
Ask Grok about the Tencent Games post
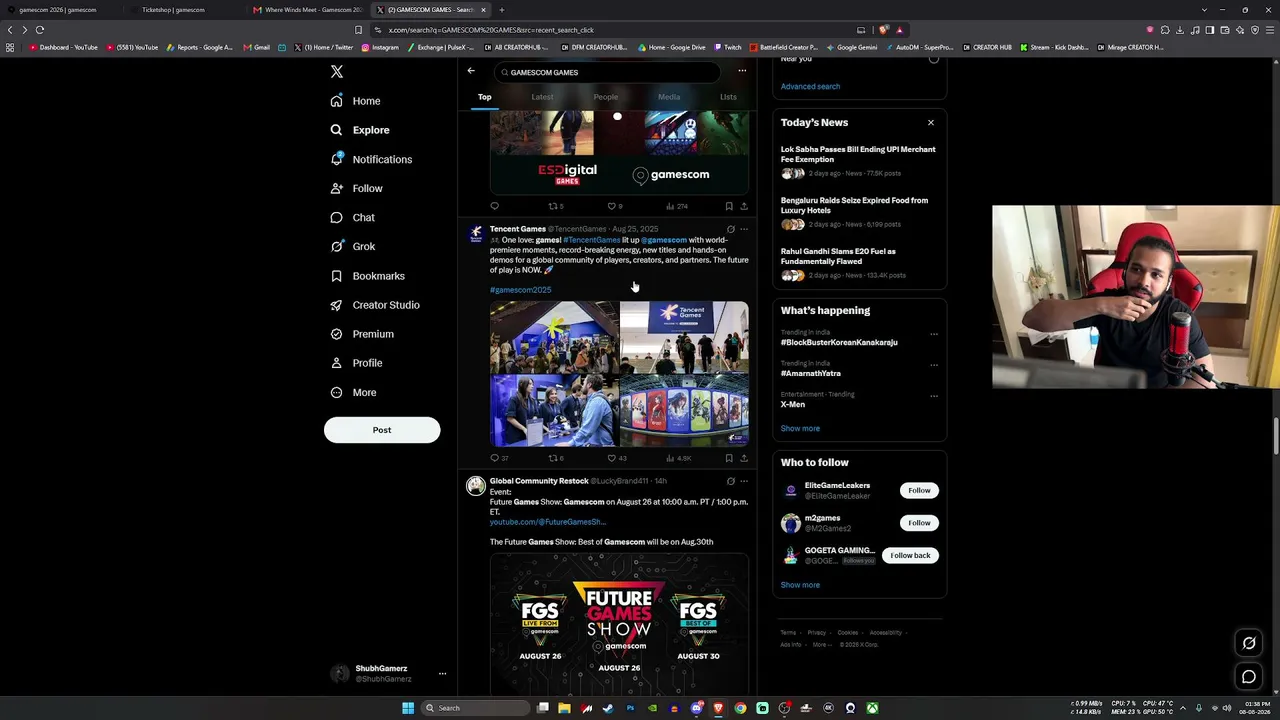[730, 229]
